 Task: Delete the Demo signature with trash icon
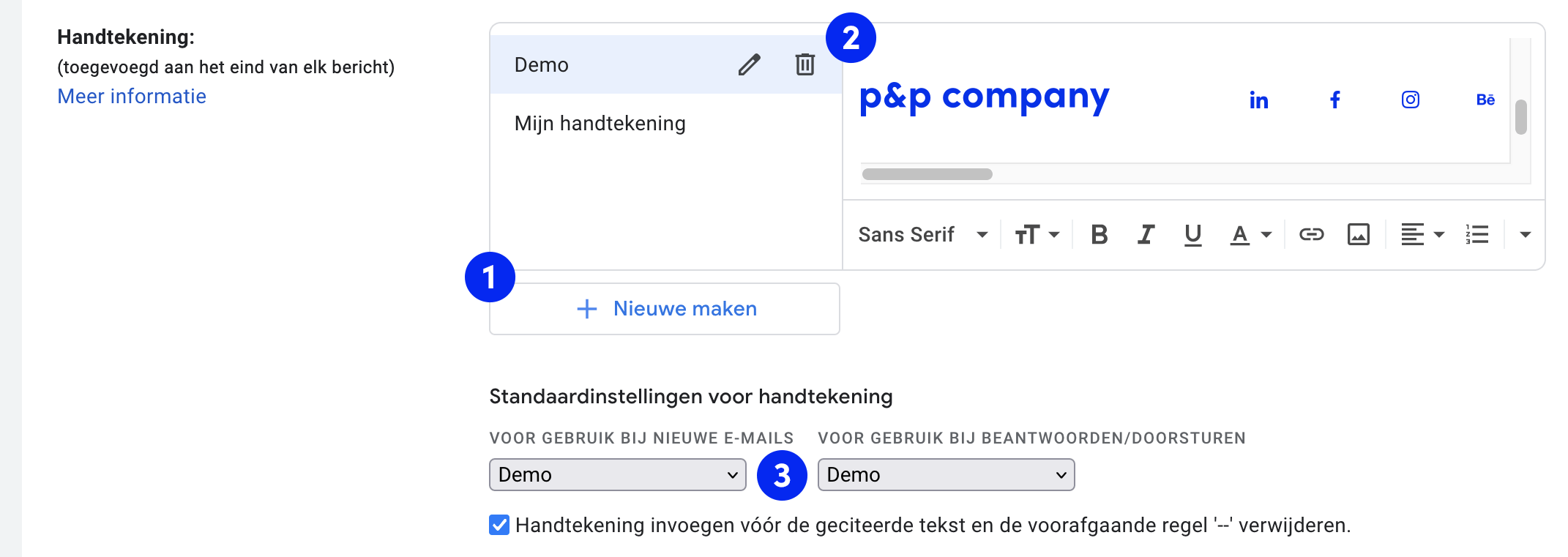tap(804, 64)
